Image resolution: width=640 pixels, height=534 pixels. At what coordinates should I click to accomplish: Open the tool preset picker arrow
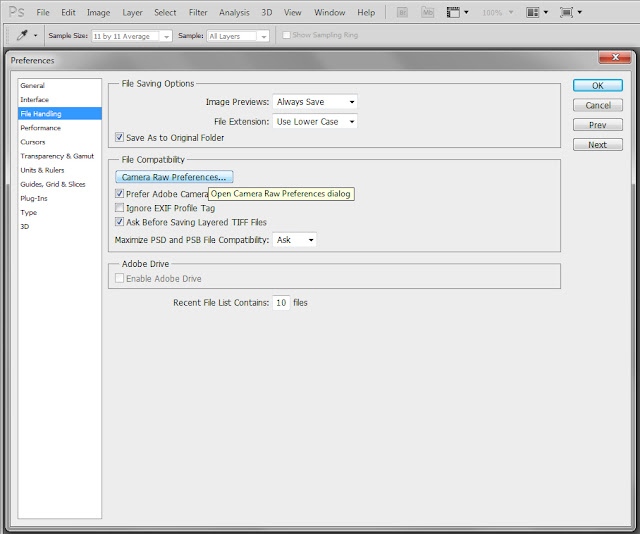[x=36, y=36]
